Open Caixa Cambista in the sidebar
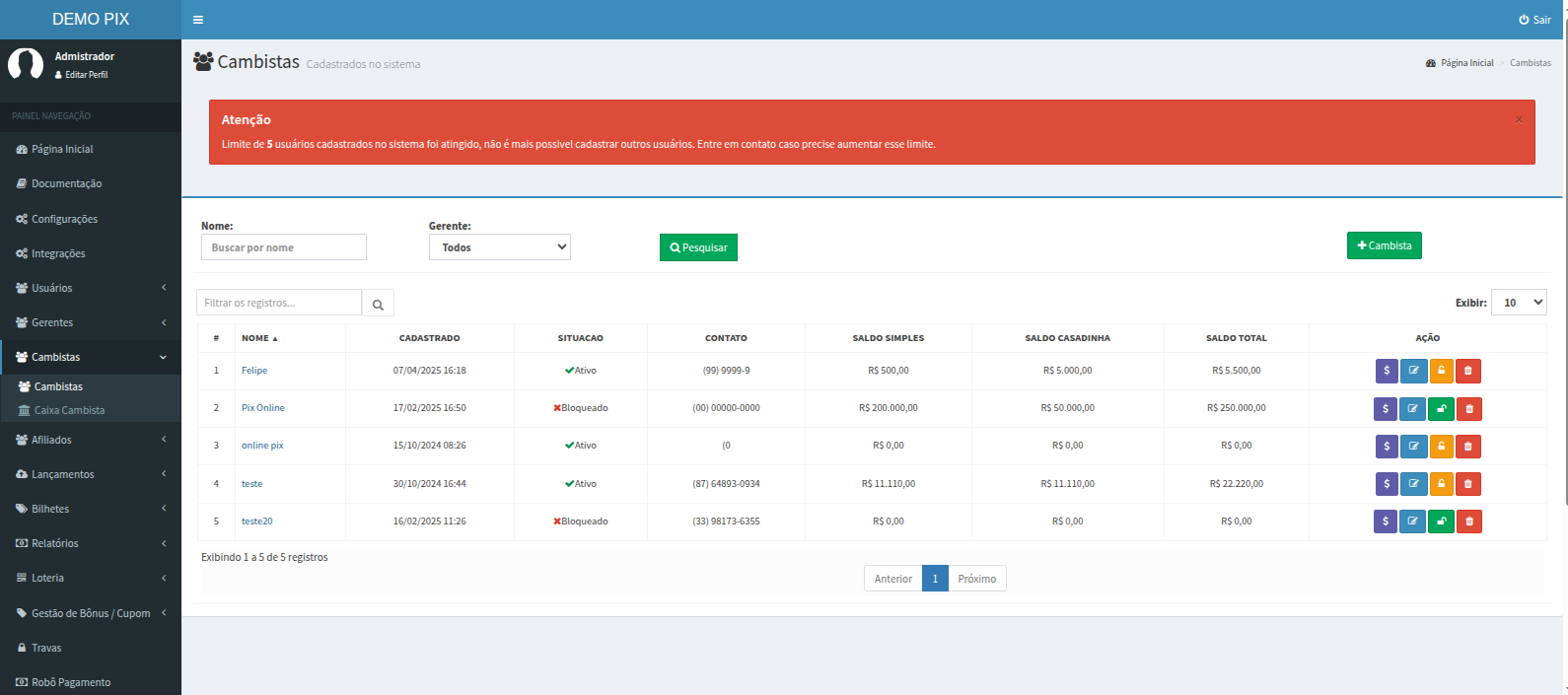 pyautogui.click(x=69, y=410)
